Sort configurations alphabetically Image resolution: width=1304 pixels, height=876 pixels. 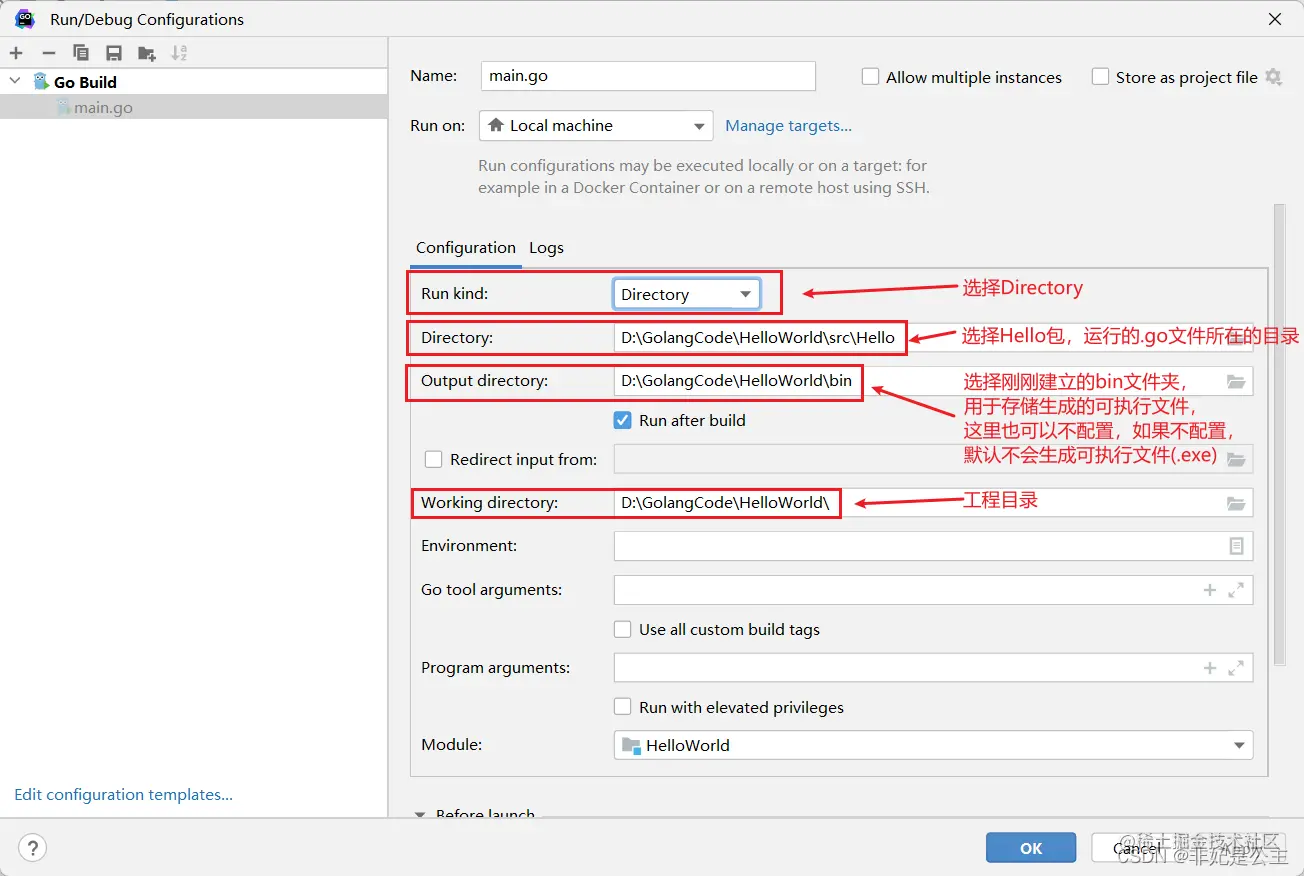(178, 53)
